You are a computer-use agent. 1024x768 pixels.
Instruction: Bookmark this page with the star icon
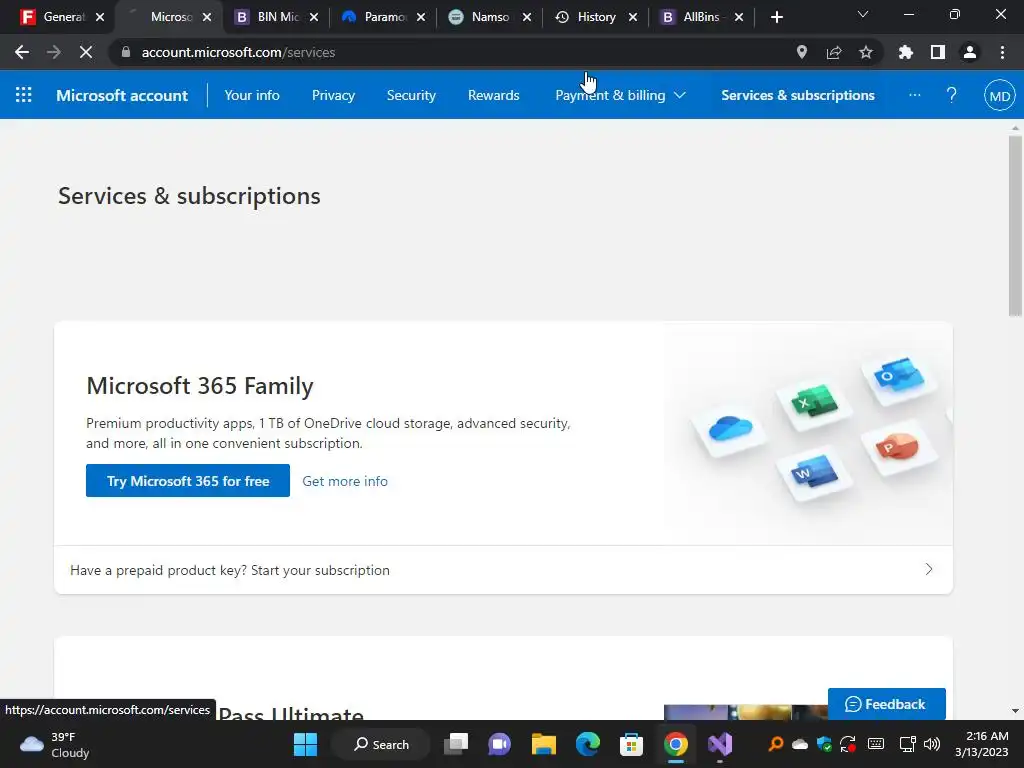[x=866, y=52]
